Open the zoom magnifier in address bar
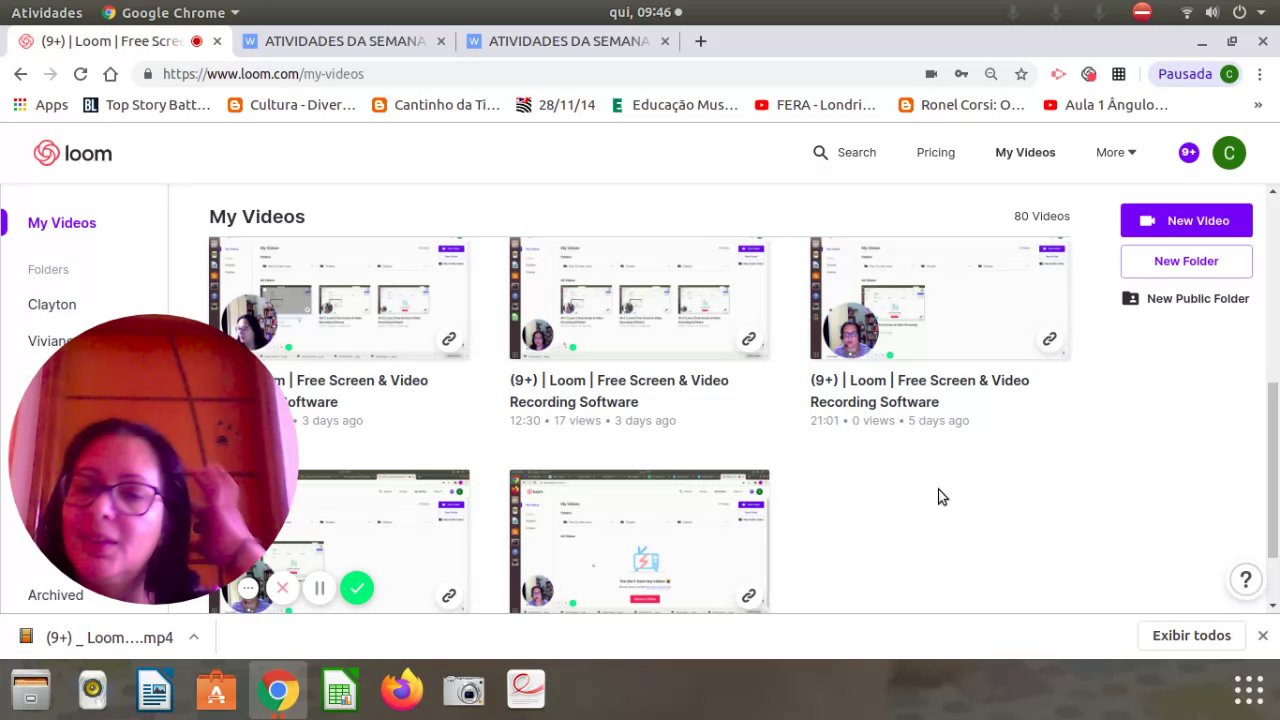Image resolution: width=1280 pixels, height=720 pixels. click(991, 74)
